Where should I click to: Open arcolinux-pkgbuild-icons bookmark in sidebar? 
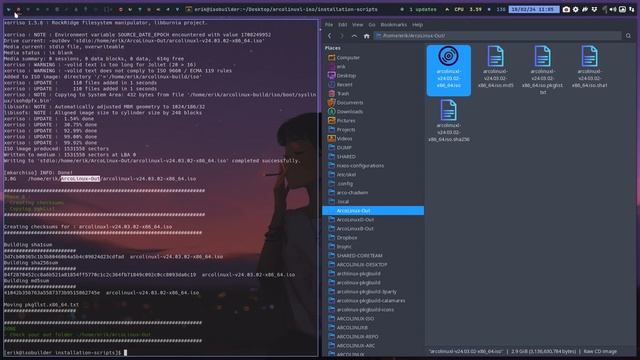click(x=361, y=309)
